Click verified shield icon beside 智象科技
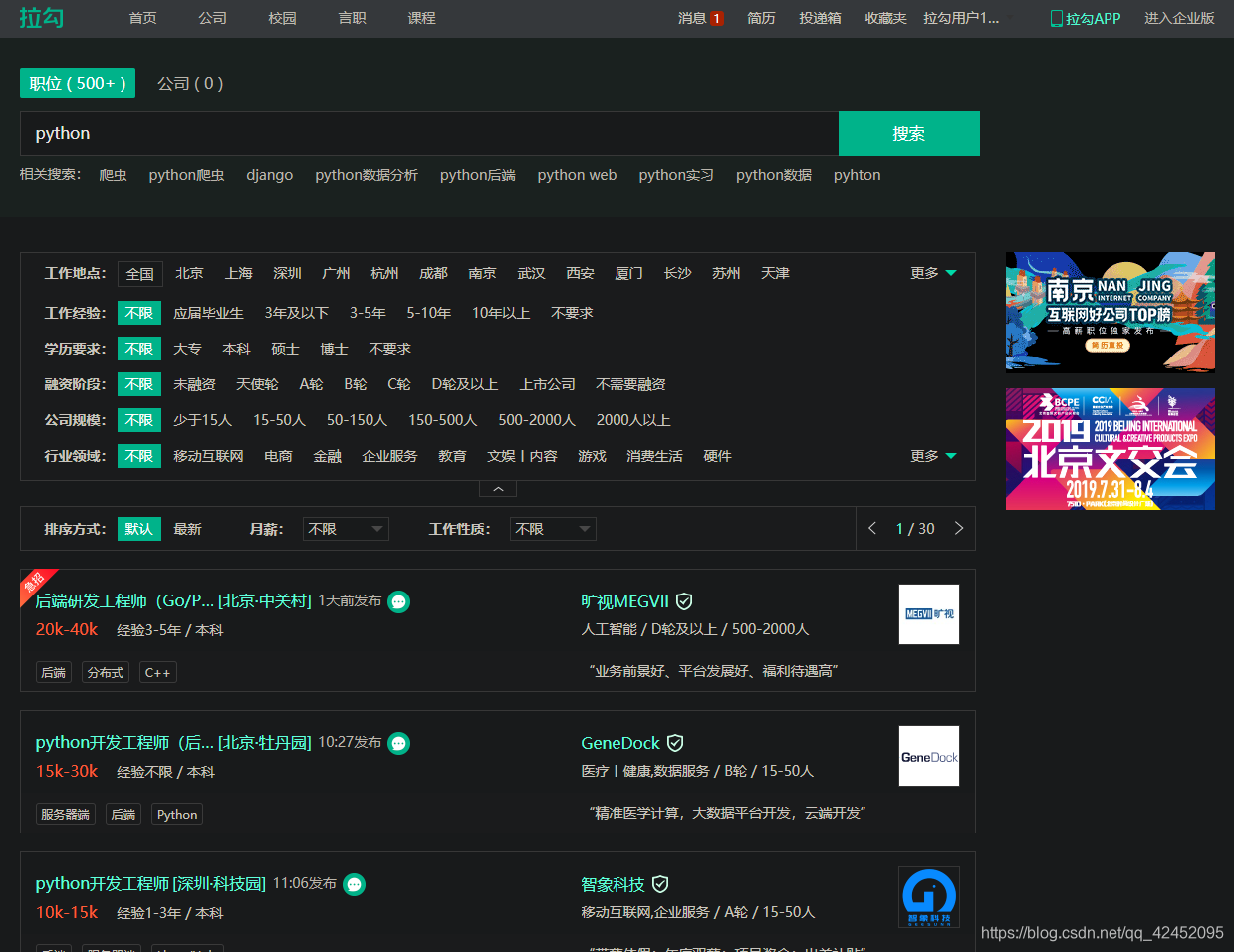The height and width of the screenshot is (952, 1234). tap(660, 884)
